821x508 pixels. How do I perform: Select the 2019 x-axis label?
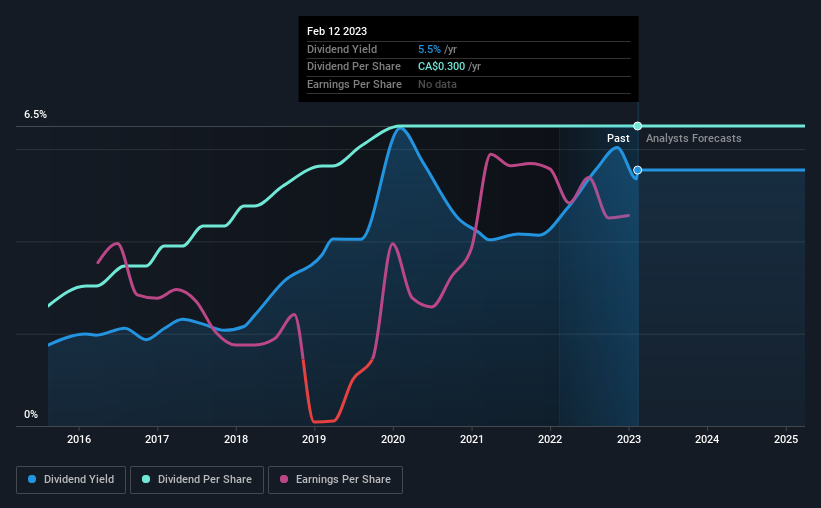pyautogui.click(x=314, y=439)
